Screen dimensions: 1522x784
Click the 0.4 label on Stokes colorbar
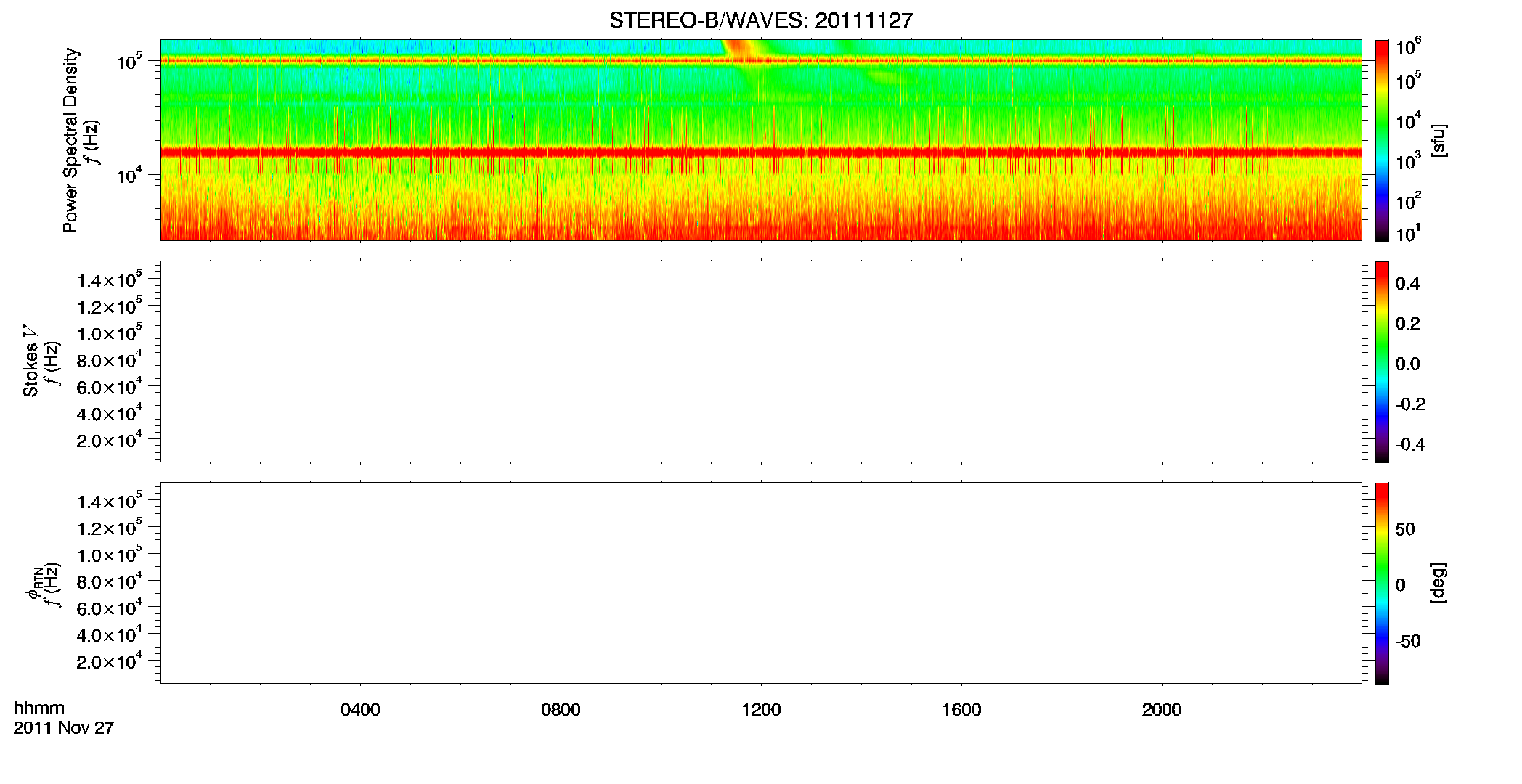pyautogui.click(x=1407, y=284)
